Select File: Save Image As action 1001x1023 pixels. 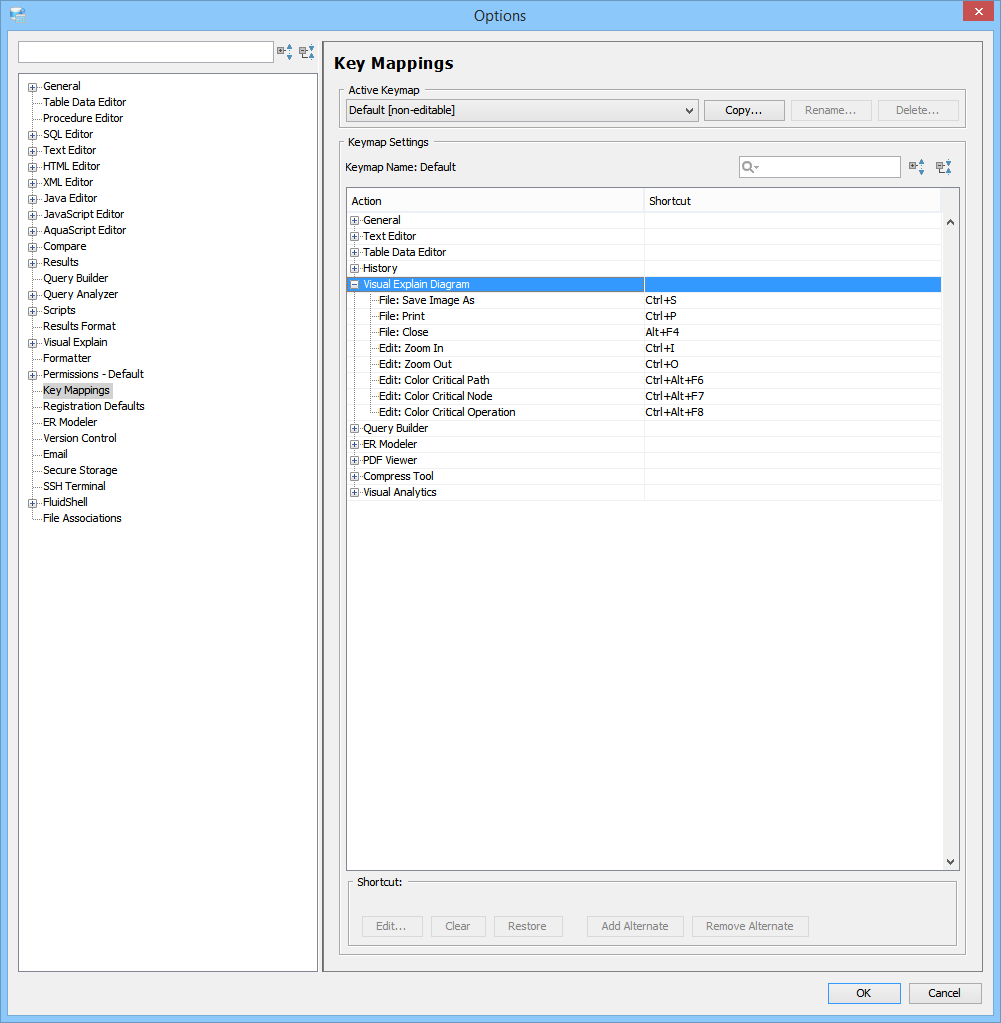[x=427, y=301]
